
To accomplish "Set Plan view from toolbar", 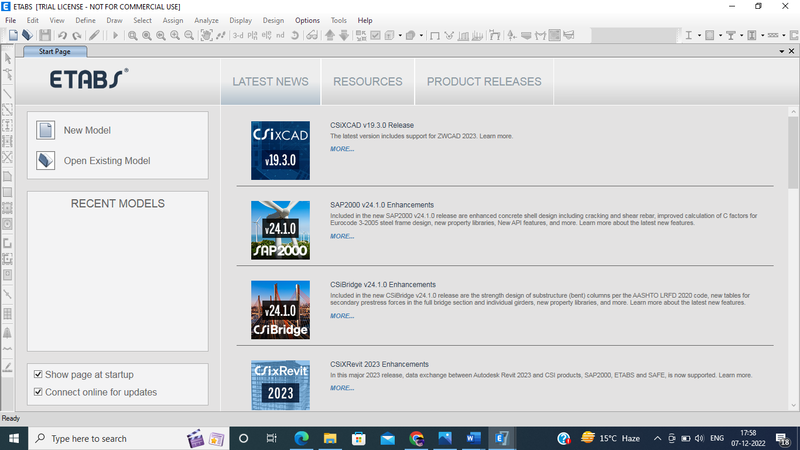I will [x=253, y=35].
